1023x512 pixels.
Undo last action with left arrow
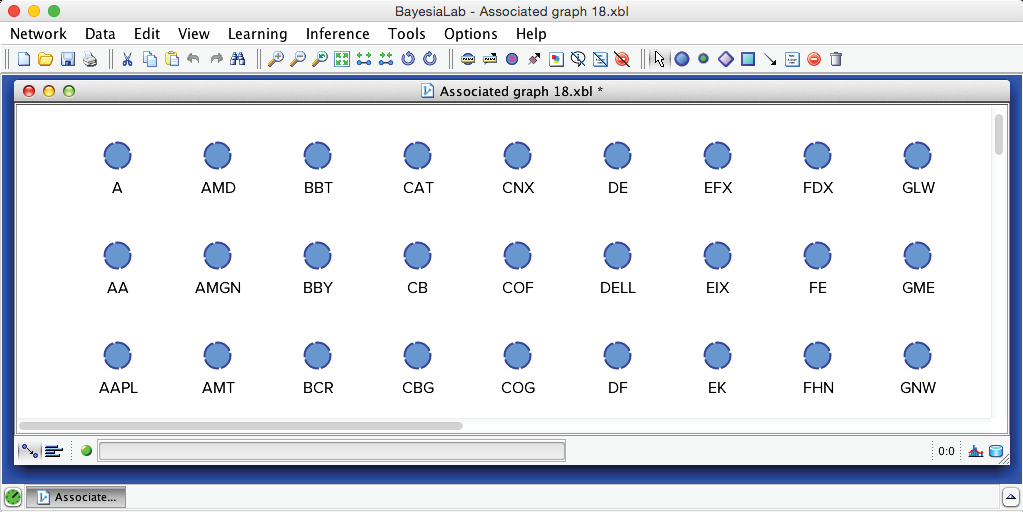point(193,59)
